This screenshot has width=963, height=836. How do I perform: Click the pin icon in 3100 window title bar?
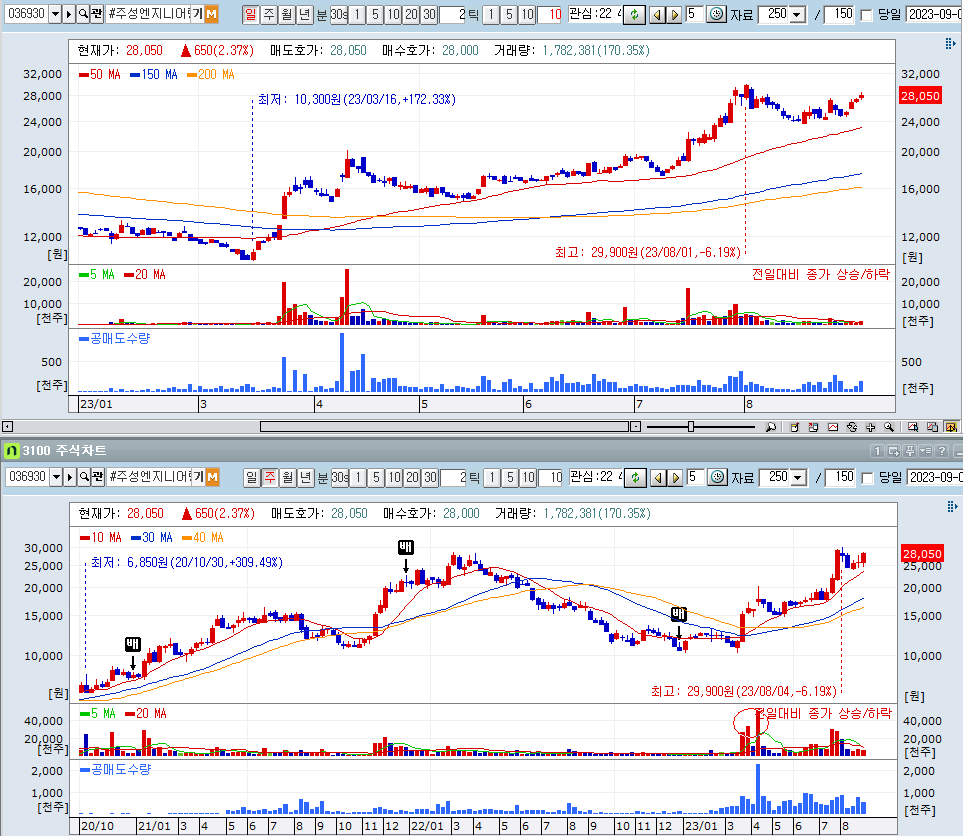pyautogui.click(x=910, y=451)
